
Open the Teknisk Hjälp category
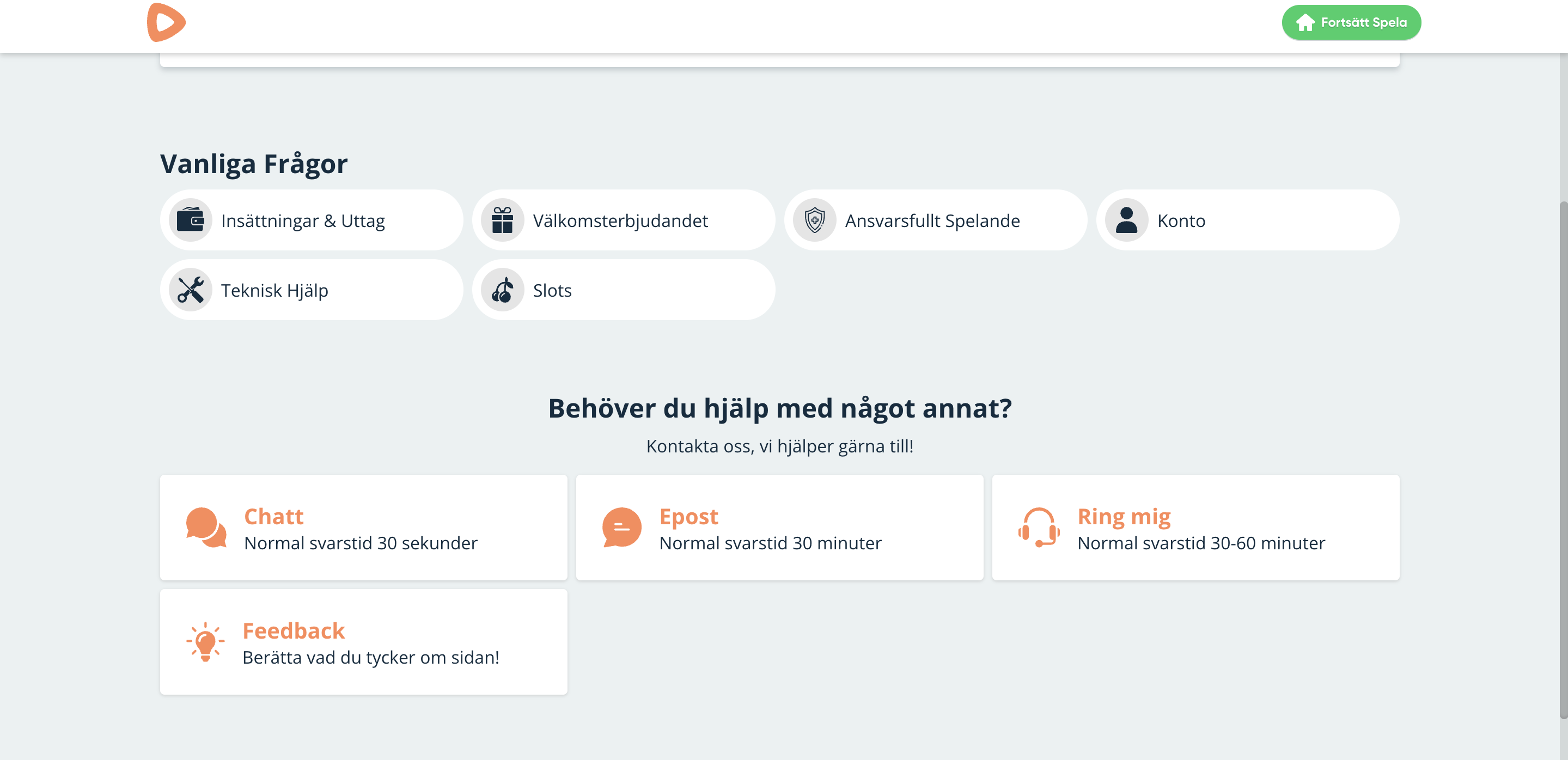click(274, 291)
